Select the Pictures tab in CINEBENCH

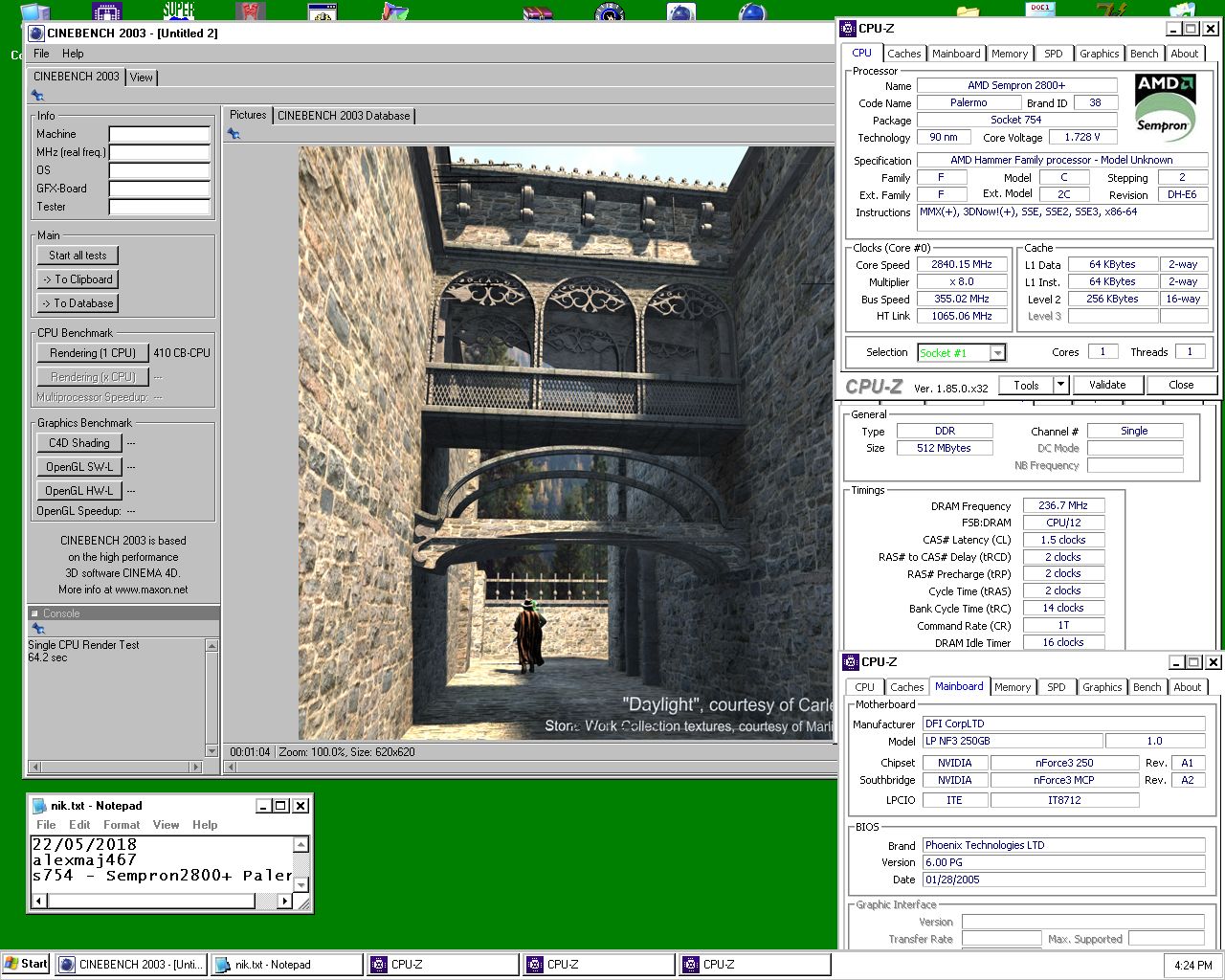[x=248, y=115]
